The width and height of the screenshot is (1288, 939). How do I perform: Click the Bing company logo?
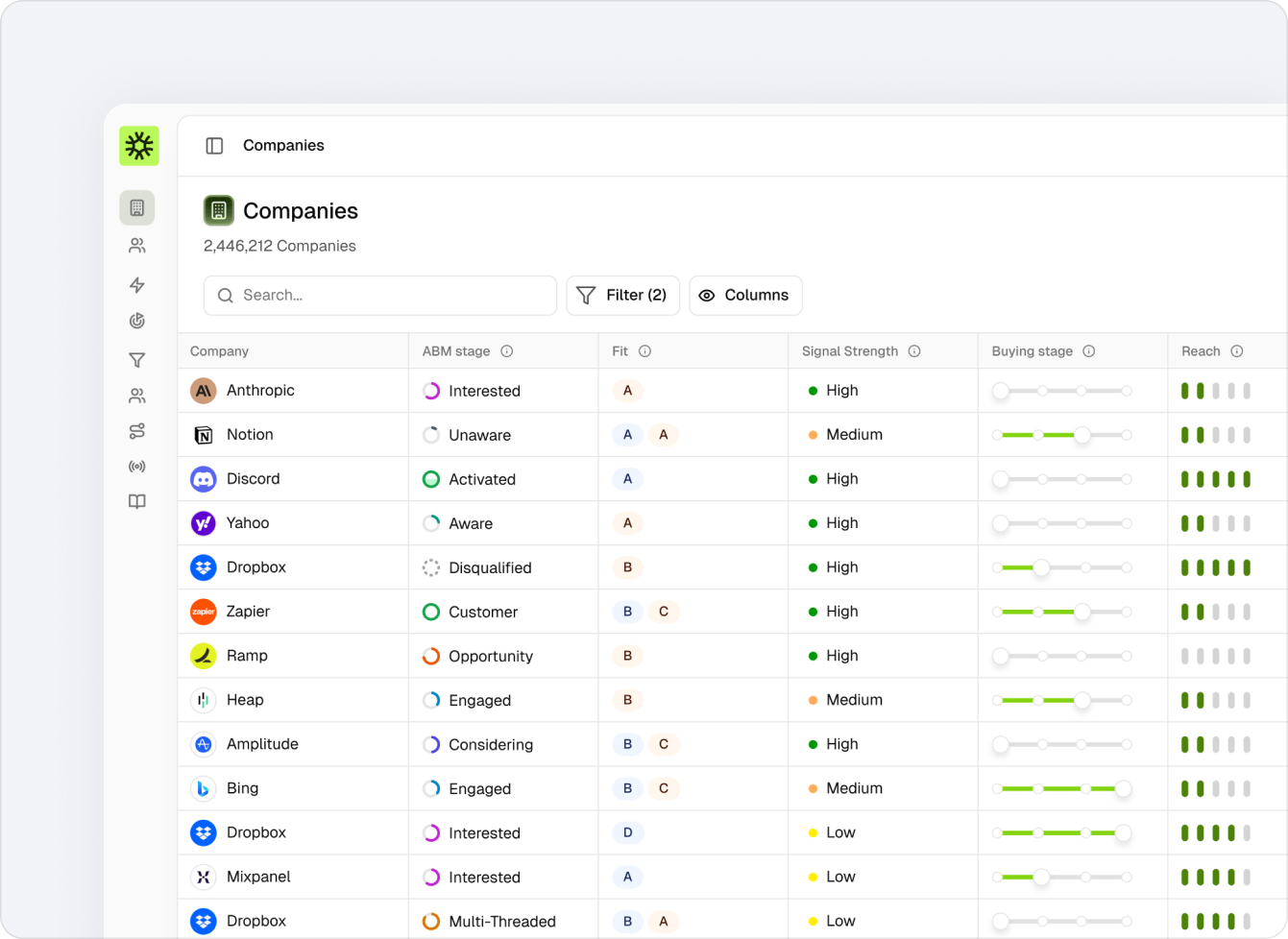pos(204,788)
